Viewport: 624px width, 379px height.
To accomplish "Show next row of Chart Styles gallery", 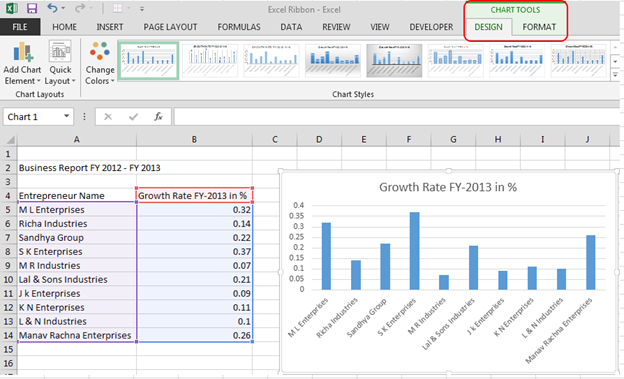I will [615, 62].
